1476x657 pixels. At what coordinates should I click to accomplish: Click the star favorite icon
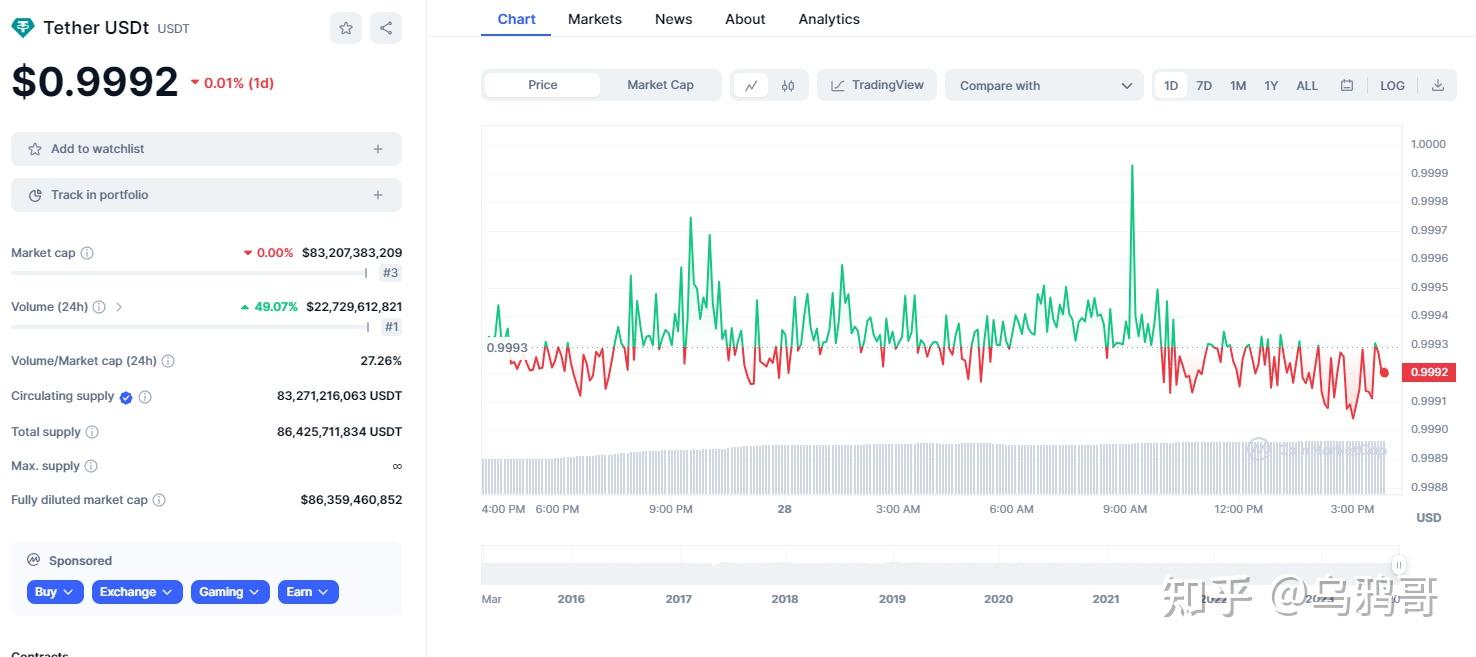point(346,28)
